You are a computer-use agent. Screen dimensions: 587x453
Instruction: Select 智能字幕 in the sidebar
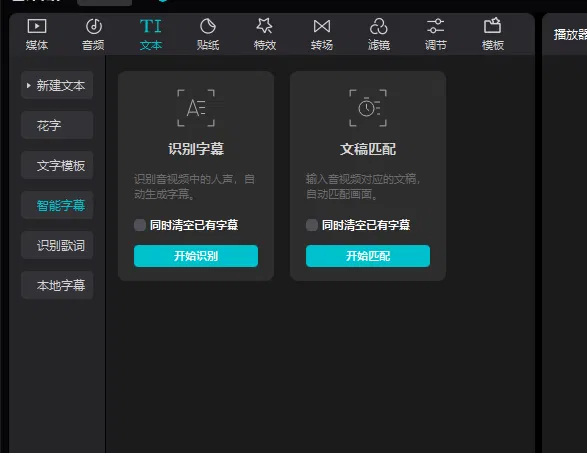[57, 205]
